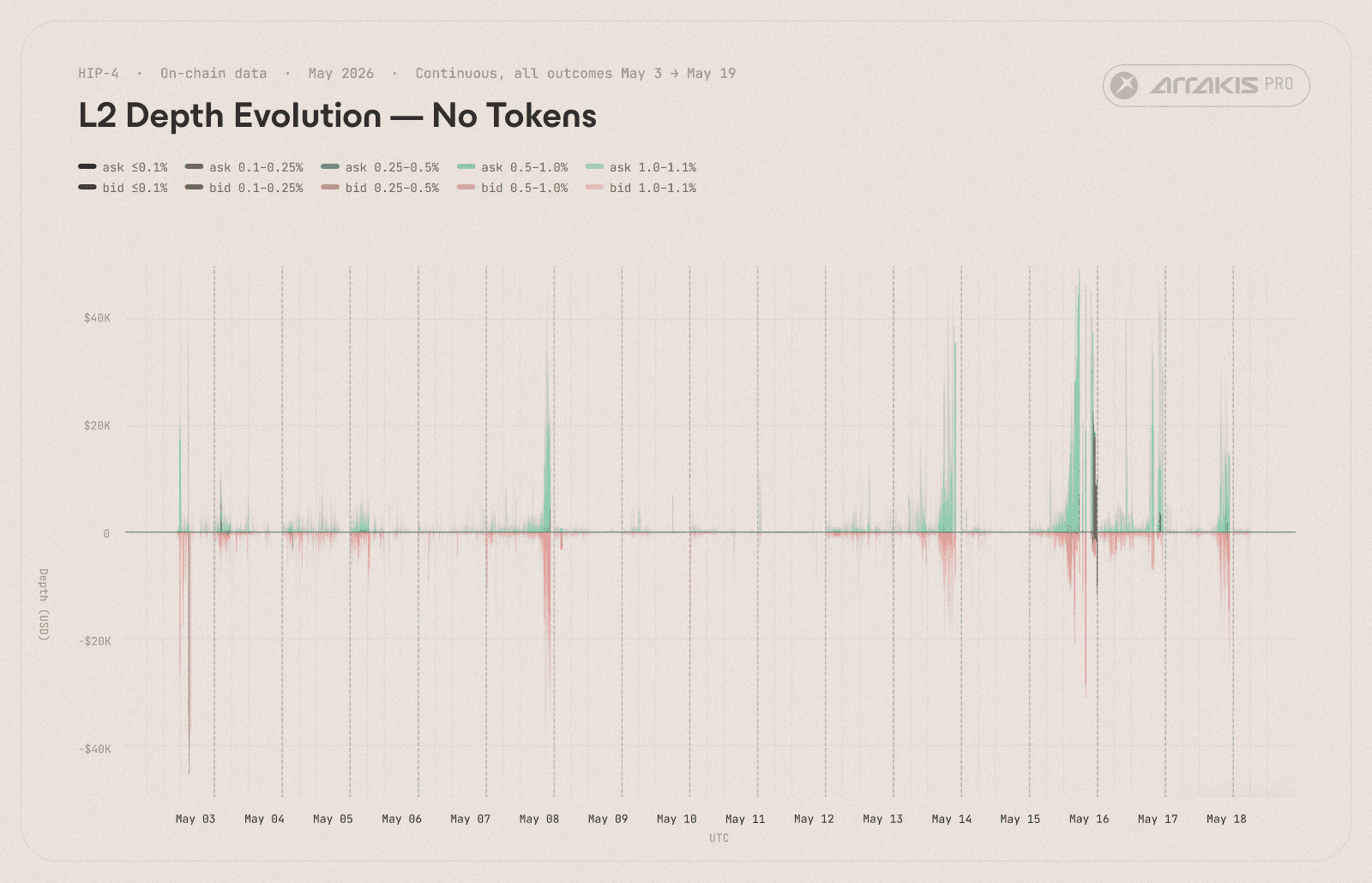
Task: Click the 'May 04' x-axis label
Action: pos(264,819)
